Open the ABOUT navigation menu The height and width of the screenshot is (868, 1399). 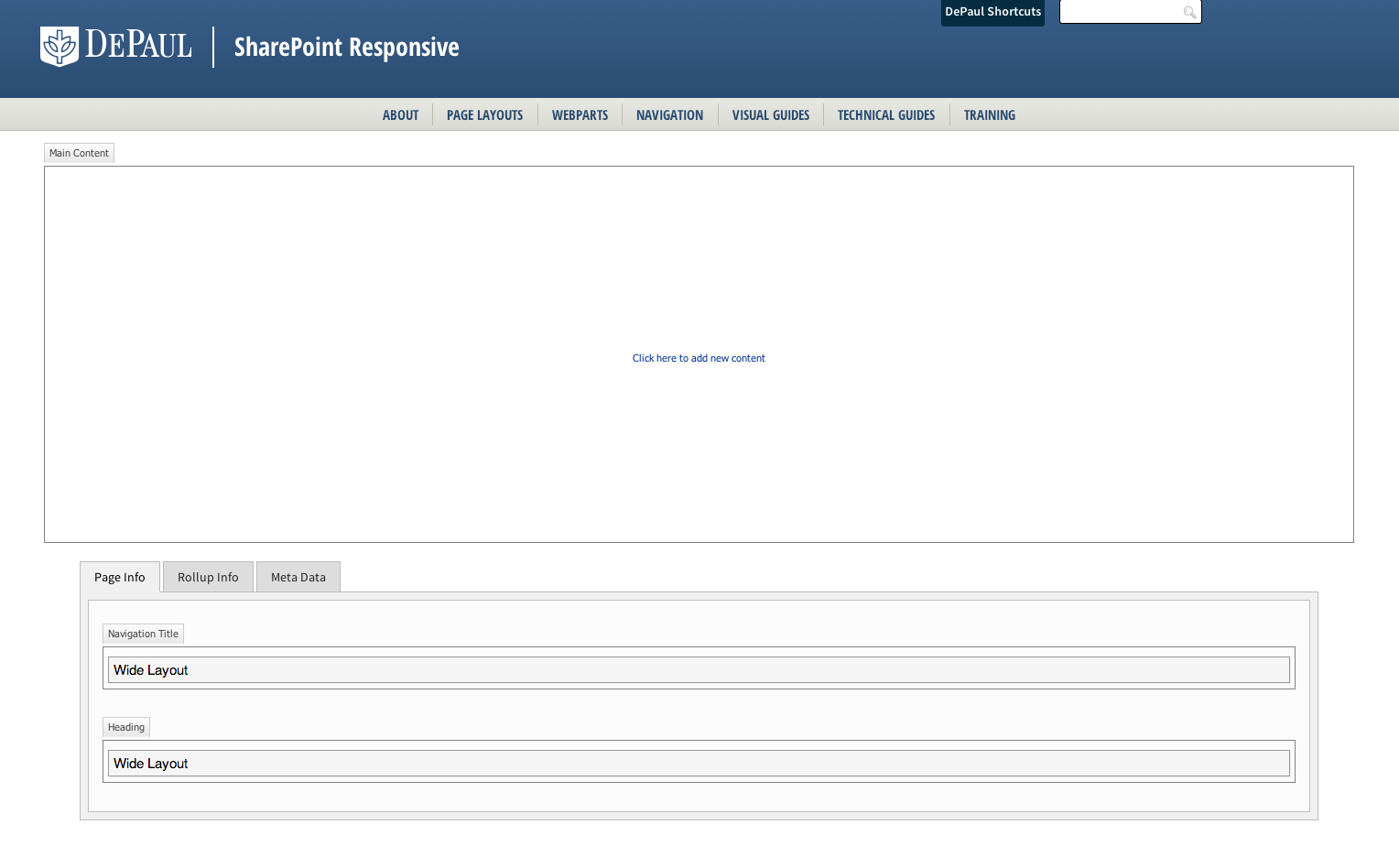click(400, 114)
